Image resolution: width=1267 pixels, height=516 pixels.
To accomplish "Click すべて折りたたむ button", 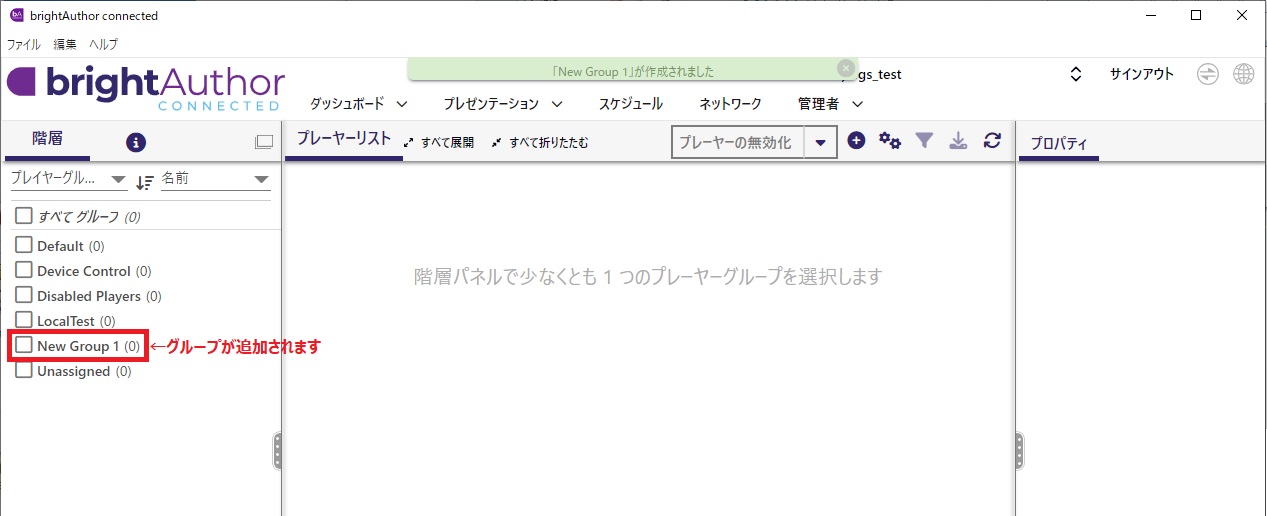I will [540, 143].
